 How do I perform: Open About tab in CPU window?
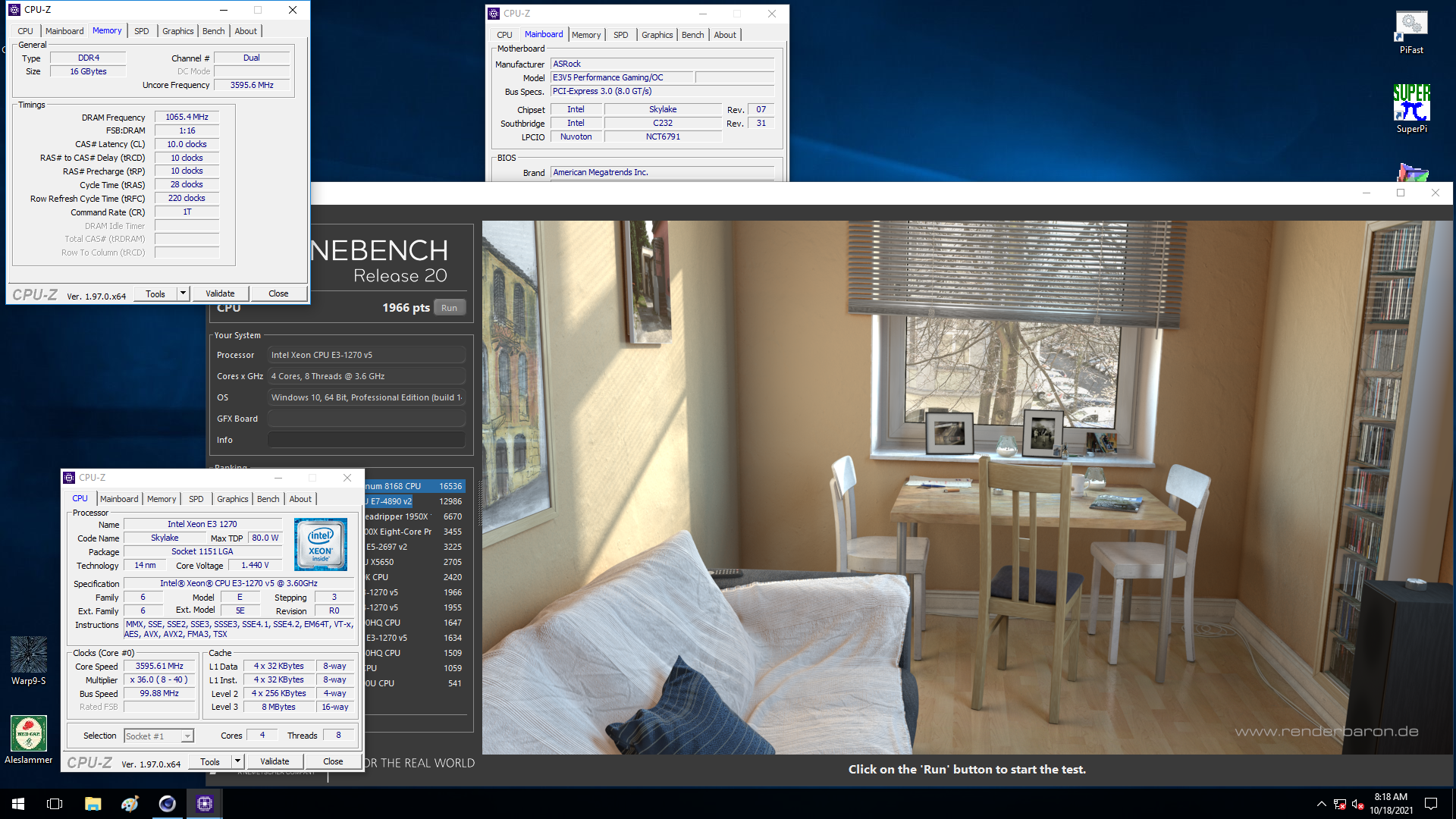coord(300,499)
